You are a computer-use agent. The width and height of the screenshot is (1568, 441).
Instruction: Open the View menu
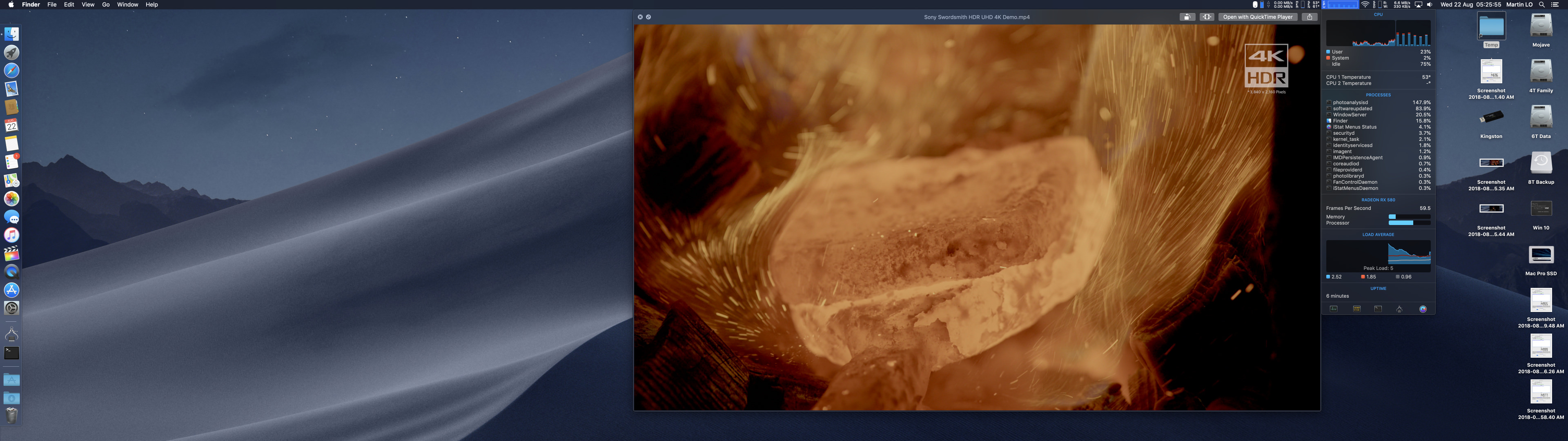[x=88, y=4]
